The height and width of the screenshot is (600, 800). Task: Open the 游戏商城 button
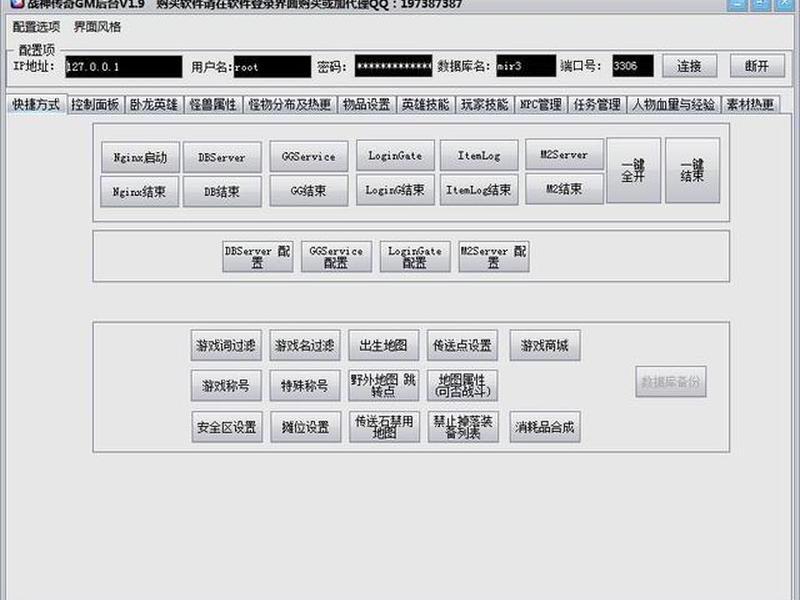[x=545, y=345]
